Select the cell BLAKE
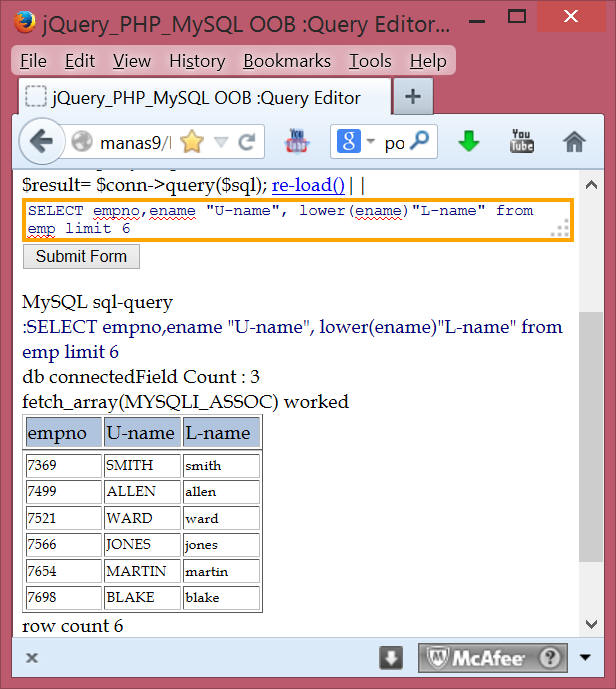 click(x=142, y=598)
